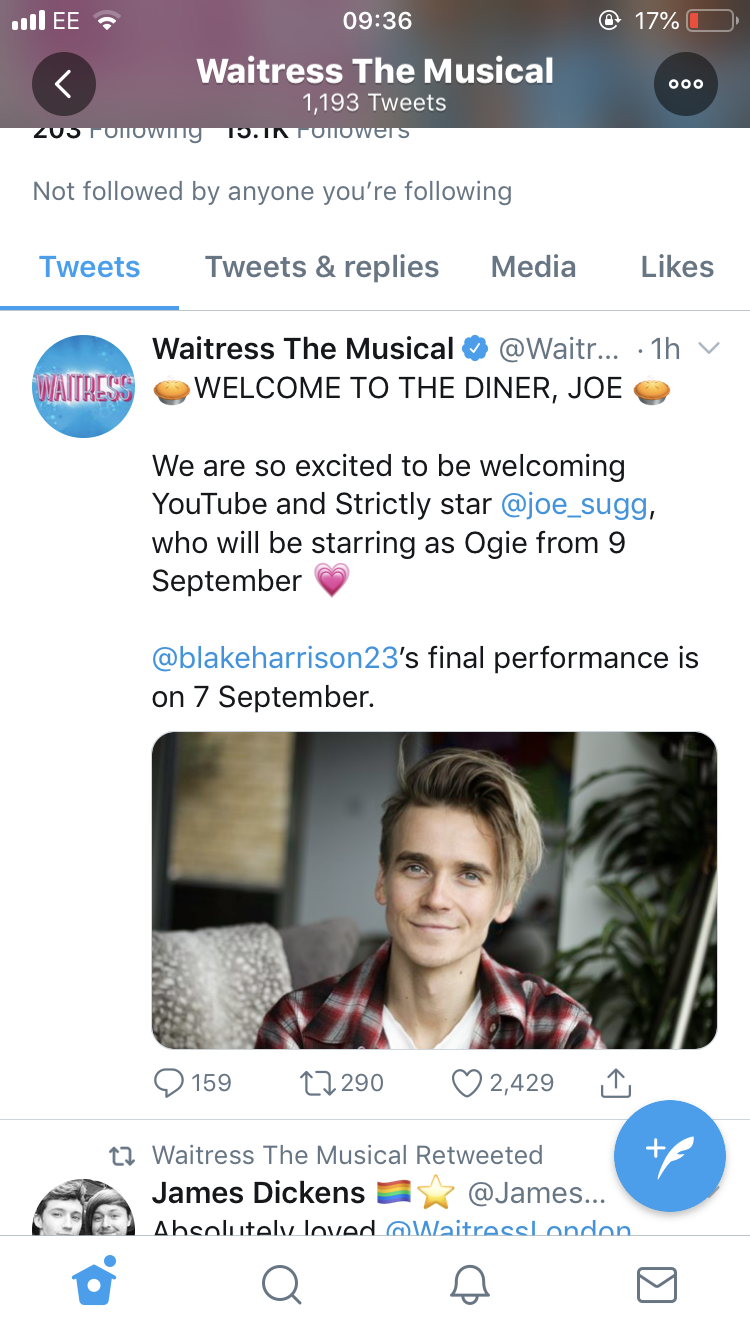Switch to the Likes tab
750x1334 pixels.
[x=677, y=267]
